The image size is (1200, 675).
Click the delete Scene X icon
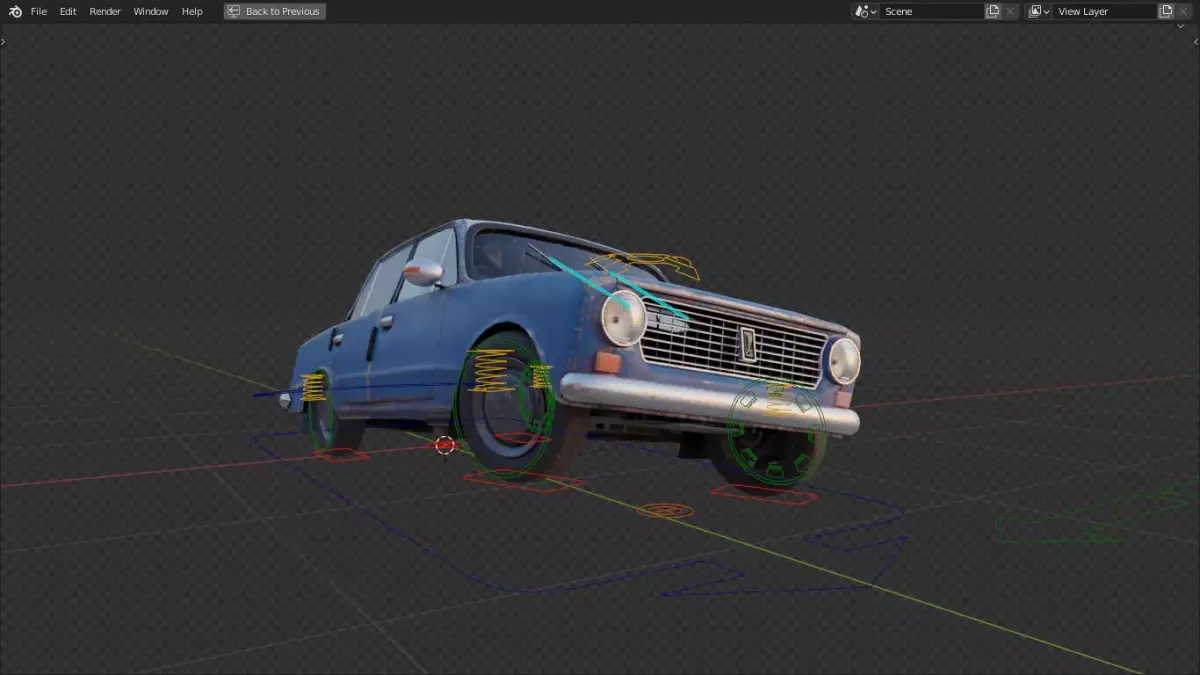(x=1010, y=11)
